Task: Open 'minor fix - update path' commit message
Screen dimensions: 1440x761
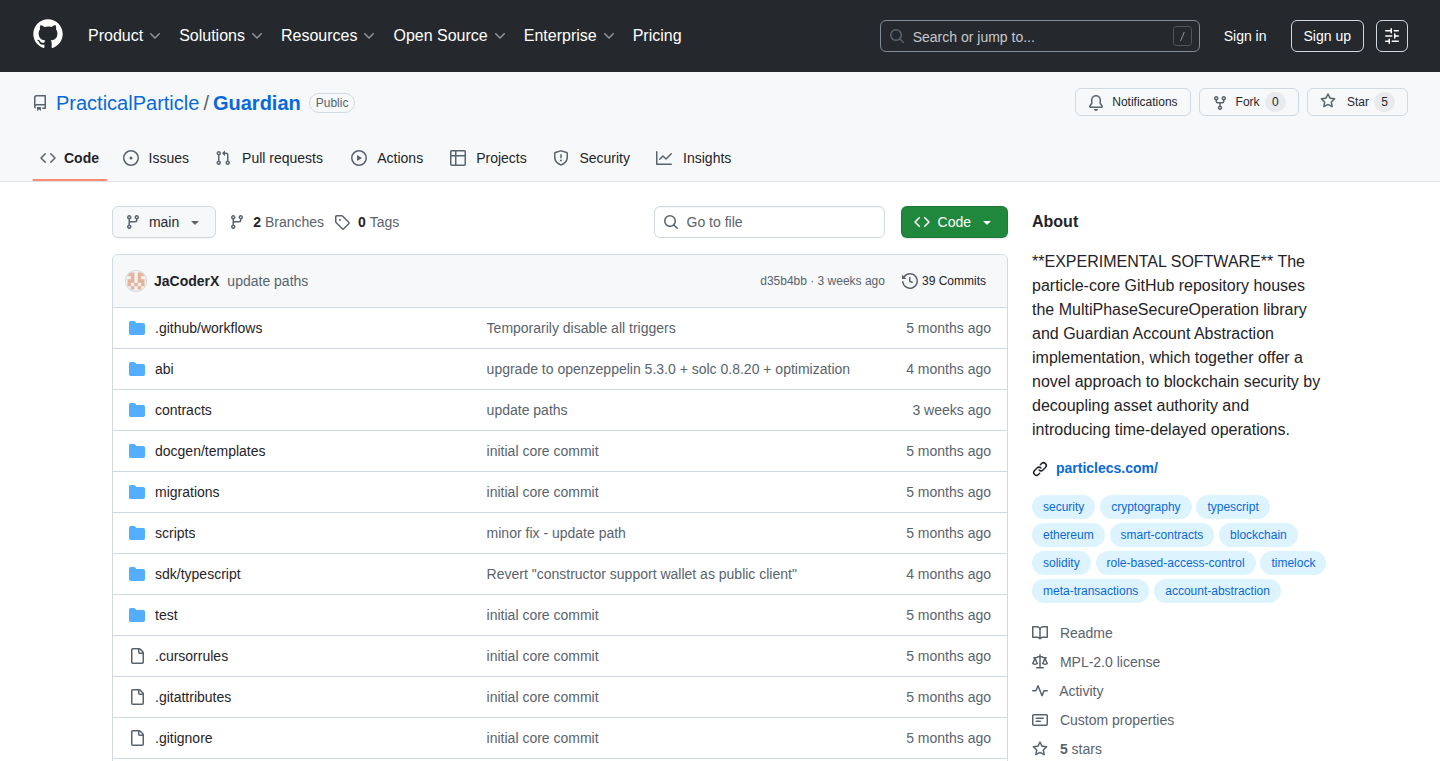Action: (556, 533)
